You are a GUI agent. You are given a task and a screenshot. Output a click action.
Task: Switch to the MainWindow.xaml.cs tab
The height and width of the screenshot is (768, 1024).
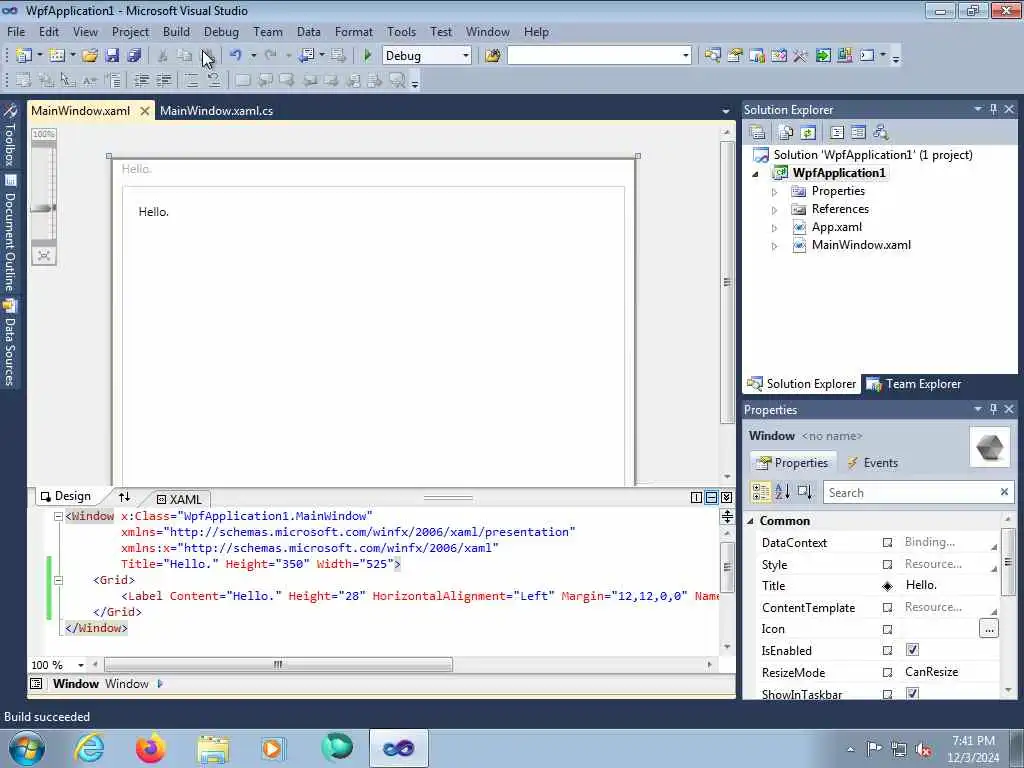coord(216,110)
